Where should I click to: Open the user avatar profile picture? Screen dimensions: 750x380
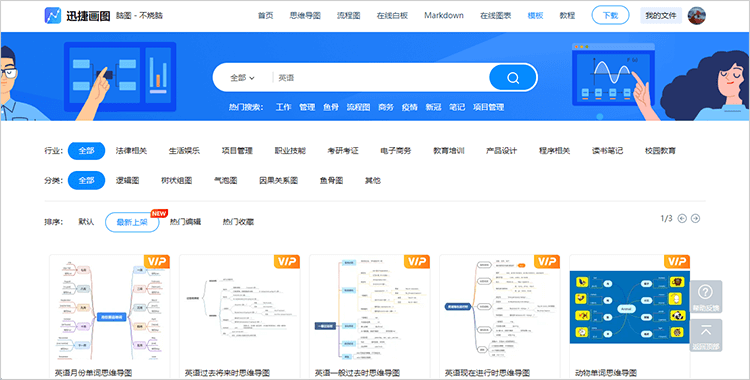(x=696, y=15)
